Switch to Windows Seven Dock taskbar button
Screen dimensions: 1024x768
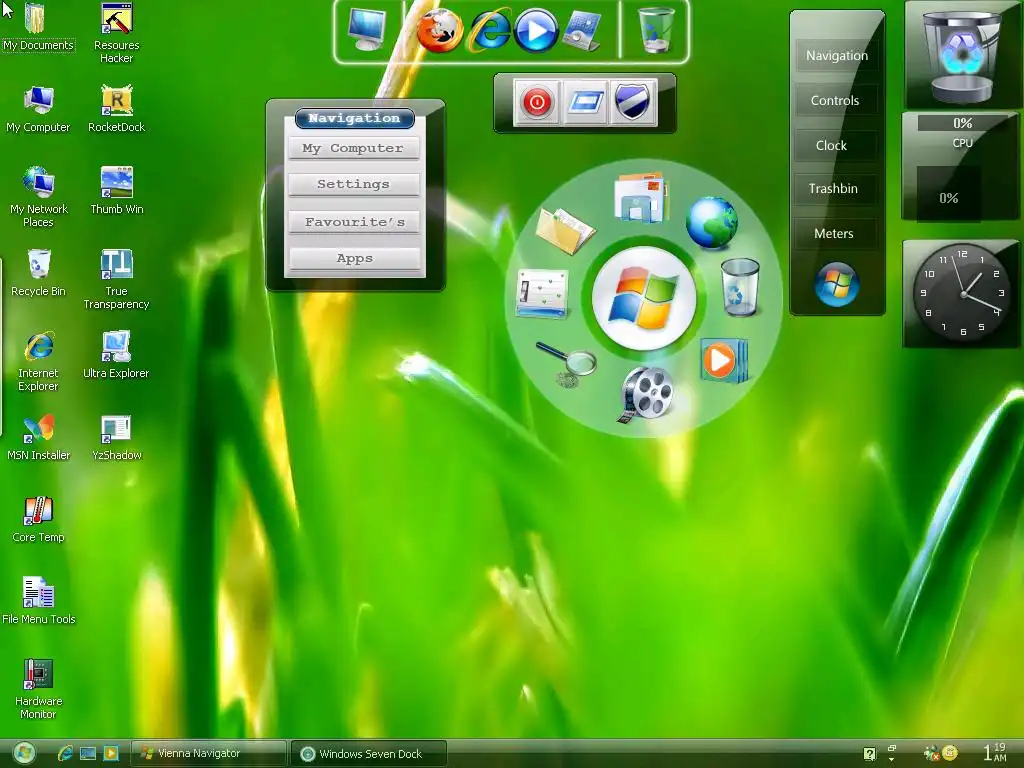pyautogui.click(x=369, y=754)
